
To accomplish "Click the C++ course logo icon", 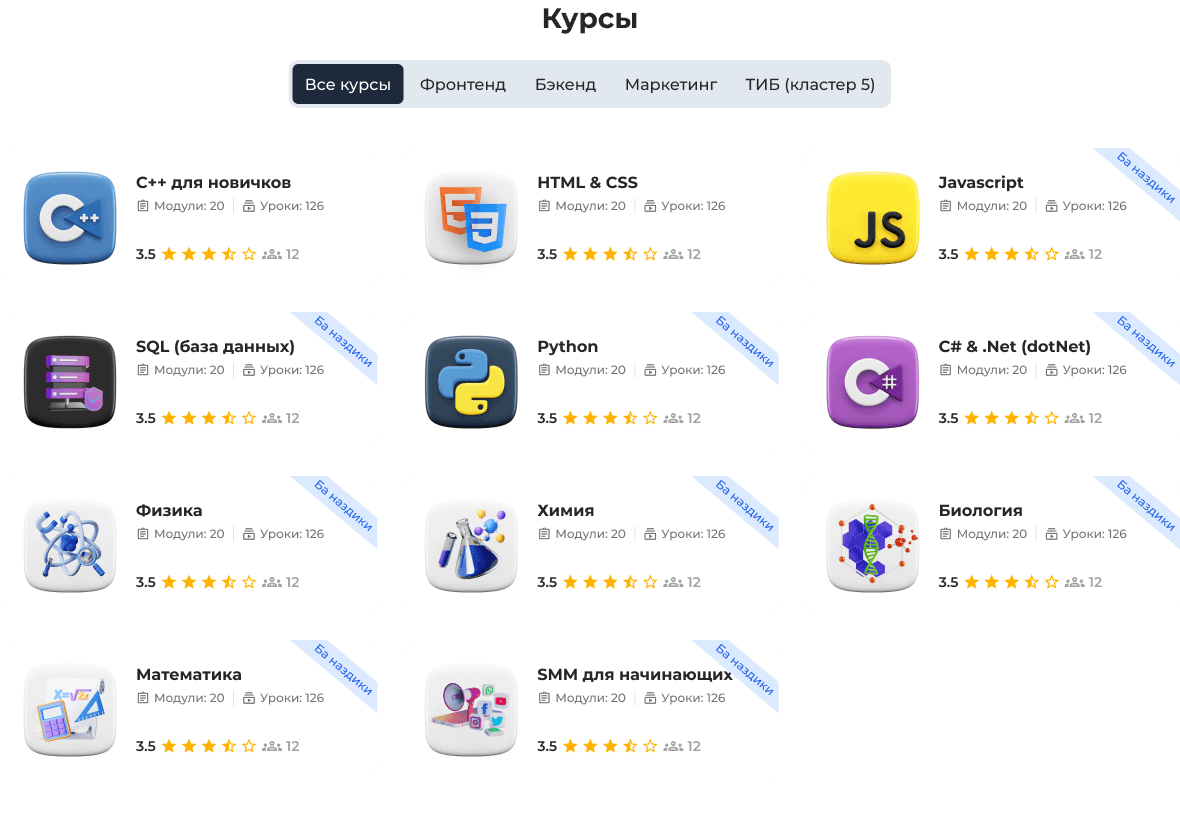I will (70, 218).
